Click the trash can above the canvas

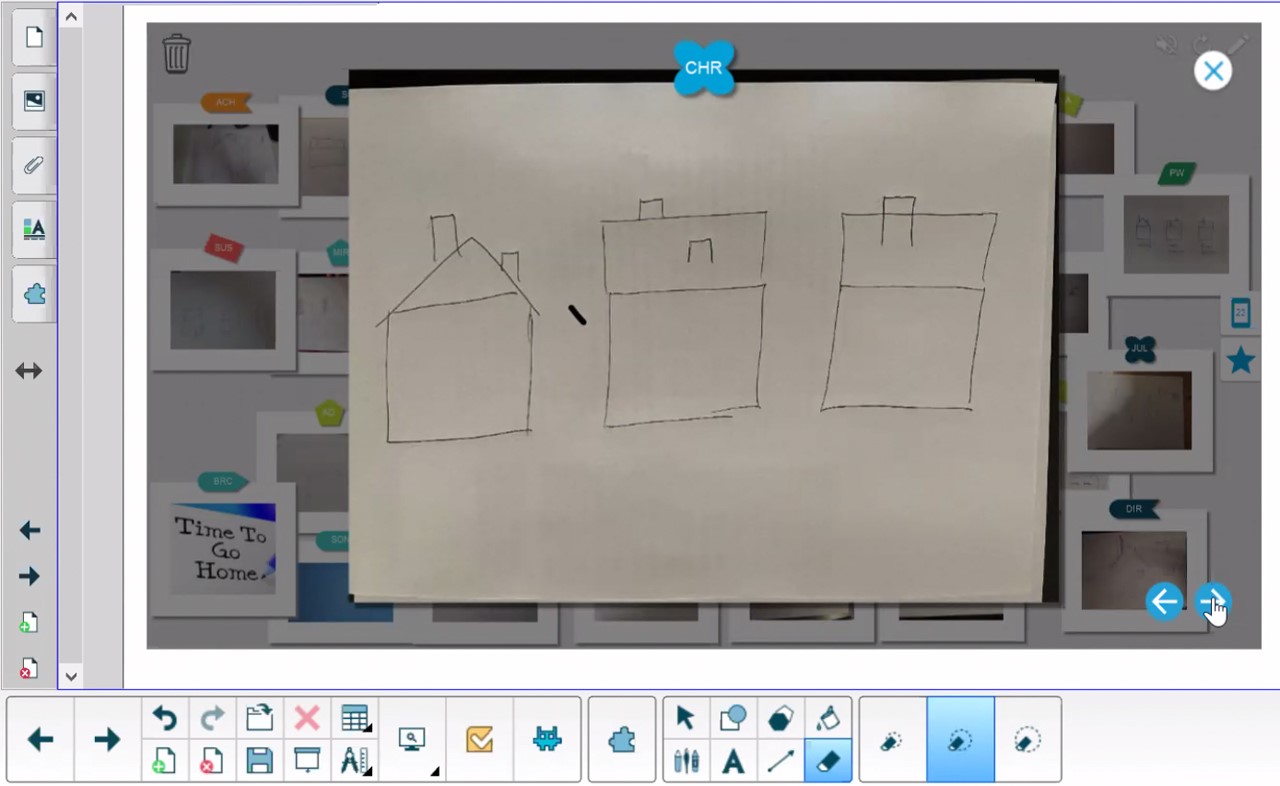(x=177, y=54)
